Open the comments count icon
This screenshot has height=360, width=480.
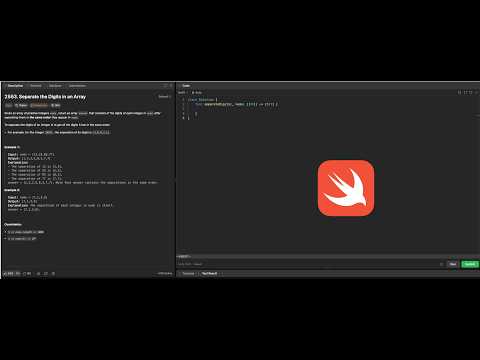coord(27,274)
